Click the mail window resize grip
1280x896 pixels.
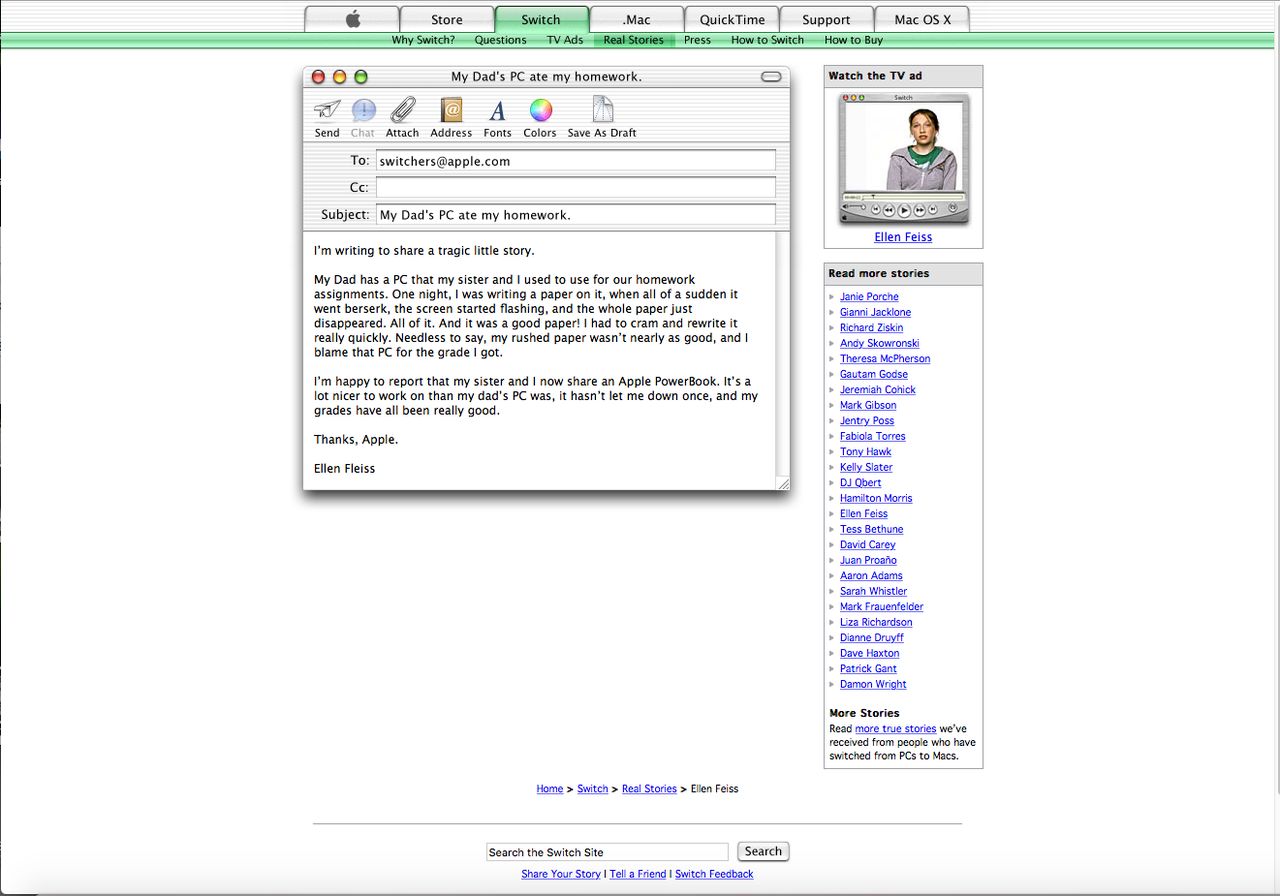(783, 483)
